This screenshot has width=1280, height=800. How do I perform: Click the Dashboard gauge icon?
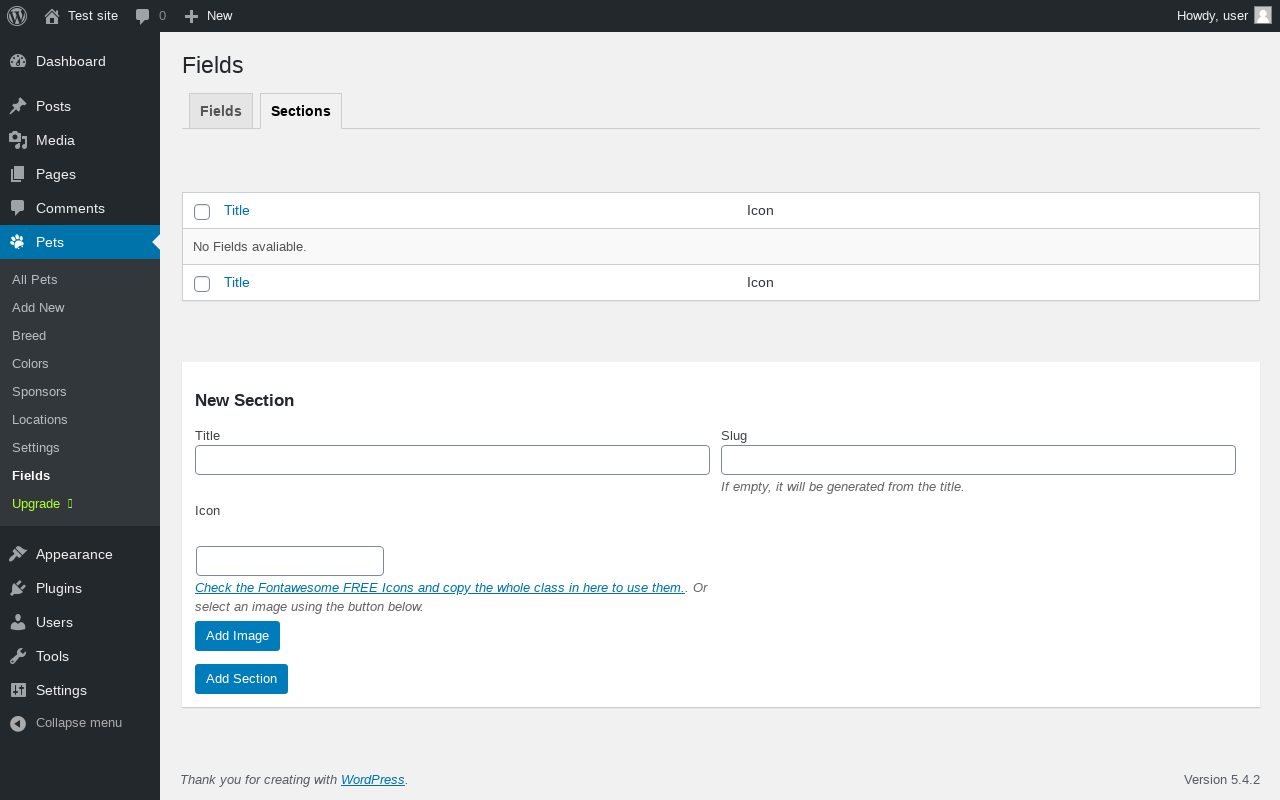click(18, 61)
